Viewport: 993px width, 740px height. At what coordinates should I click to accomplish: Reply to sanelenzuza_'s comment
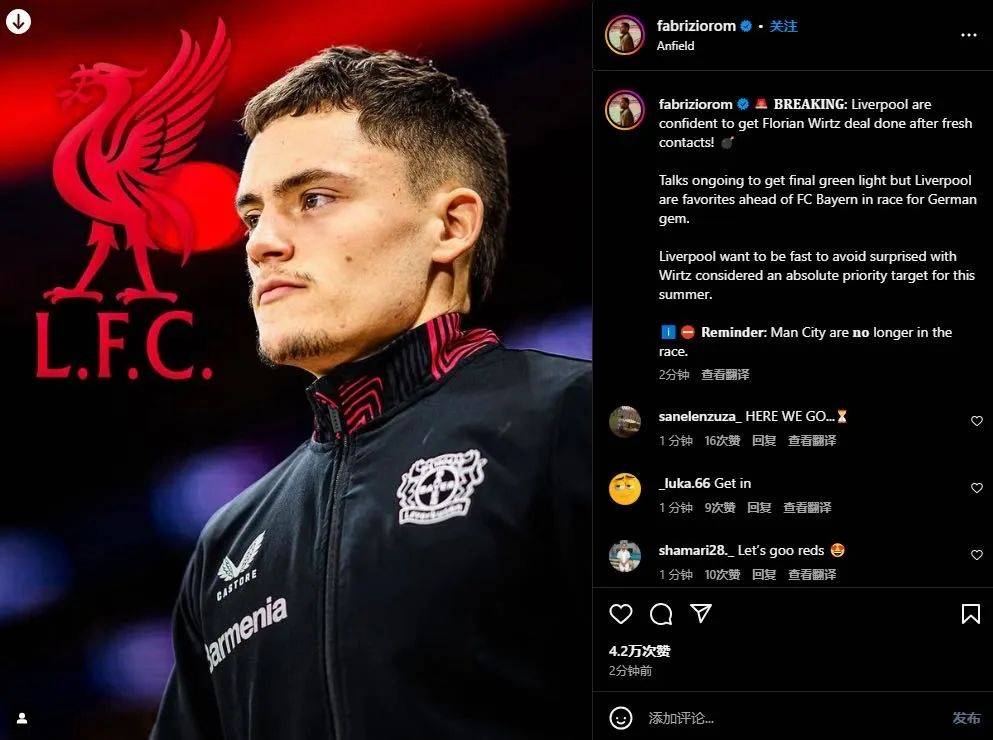pyautogui.click(x=764, y=440)
